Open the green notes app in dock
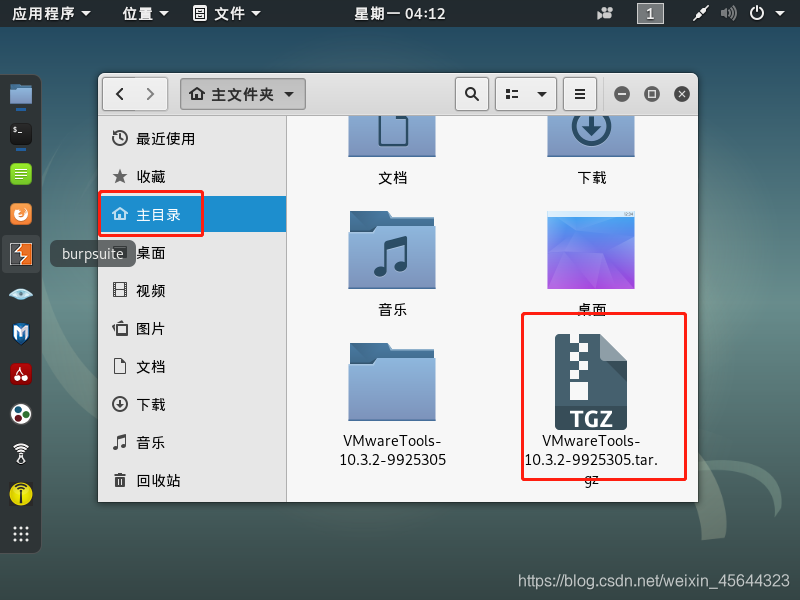 click(21, 174)
